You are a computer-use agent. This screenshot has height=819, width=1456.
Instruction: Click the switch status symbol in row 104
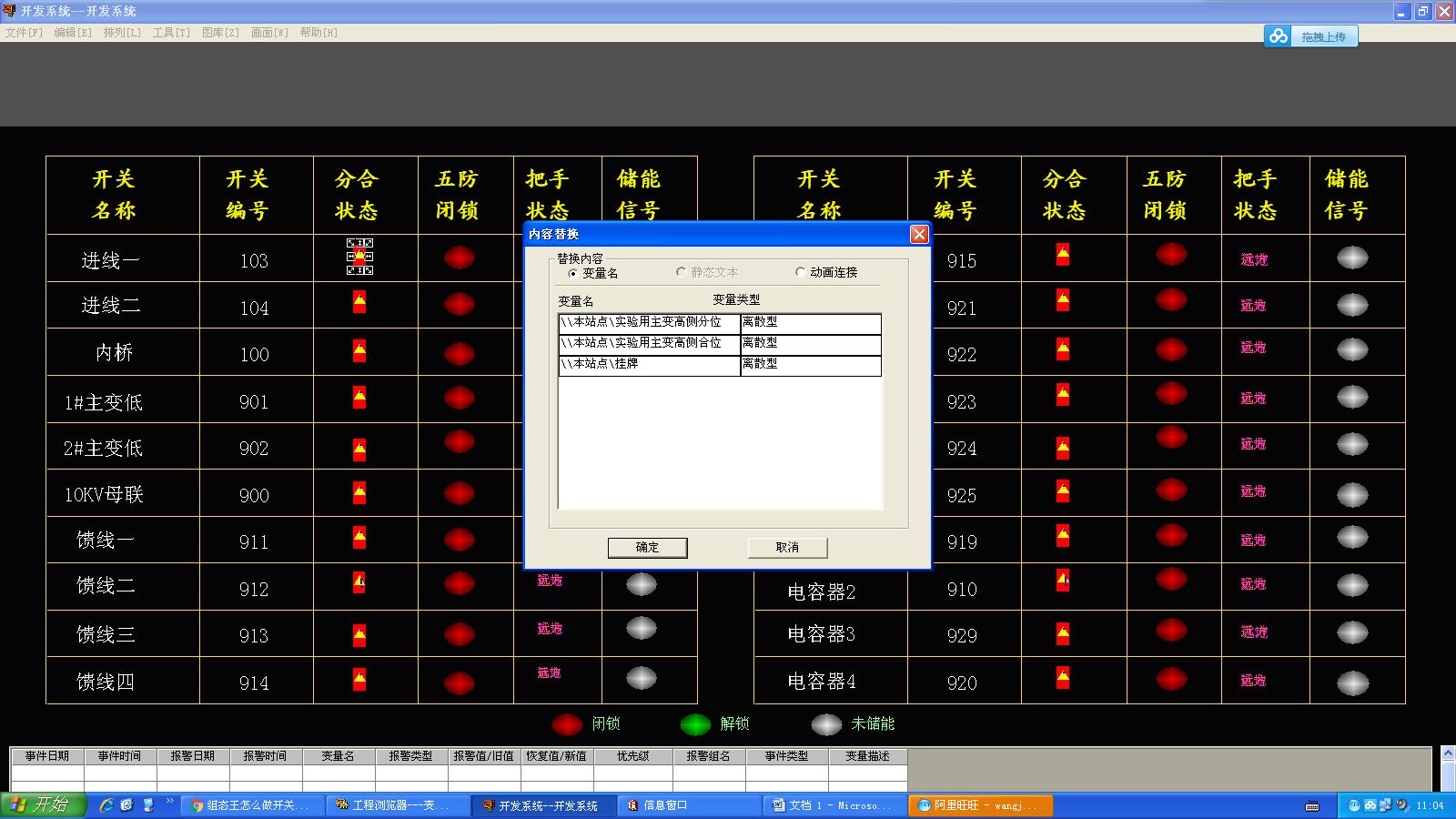click(x=359, y=302)
